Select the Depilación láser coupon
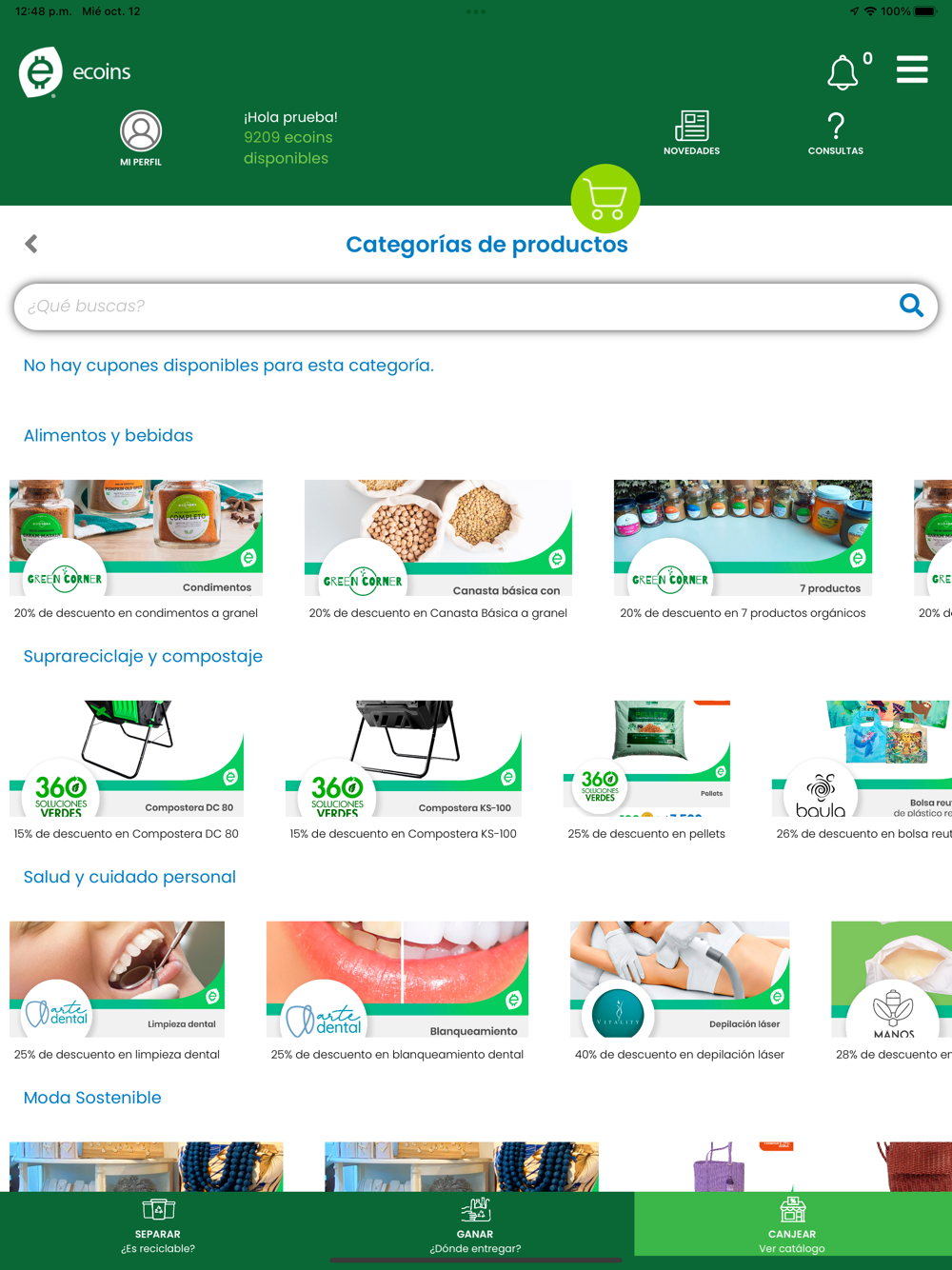 [680, 980]
